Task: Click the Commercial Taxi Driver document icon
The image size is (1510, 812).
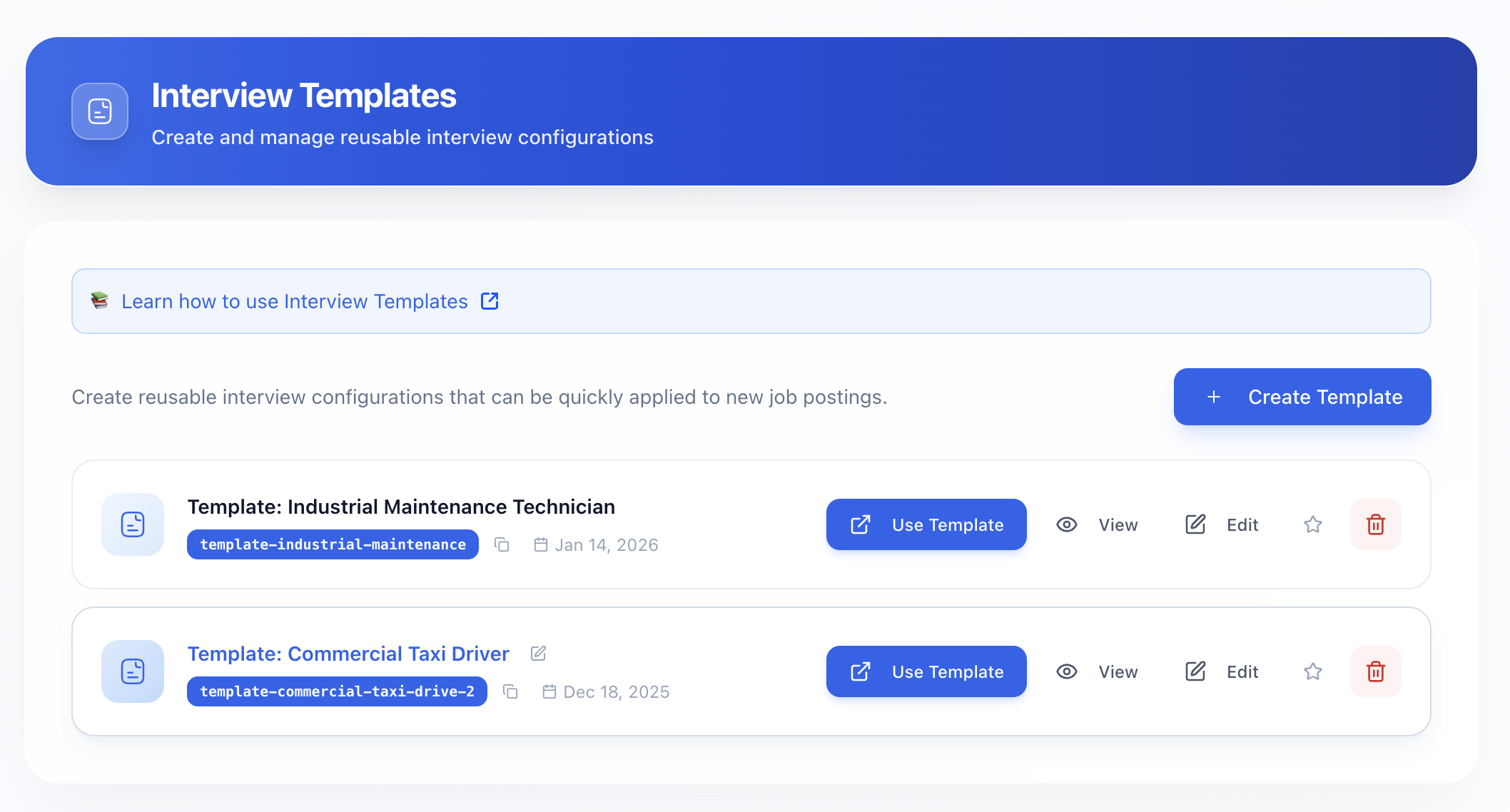Action: (133, 671)
